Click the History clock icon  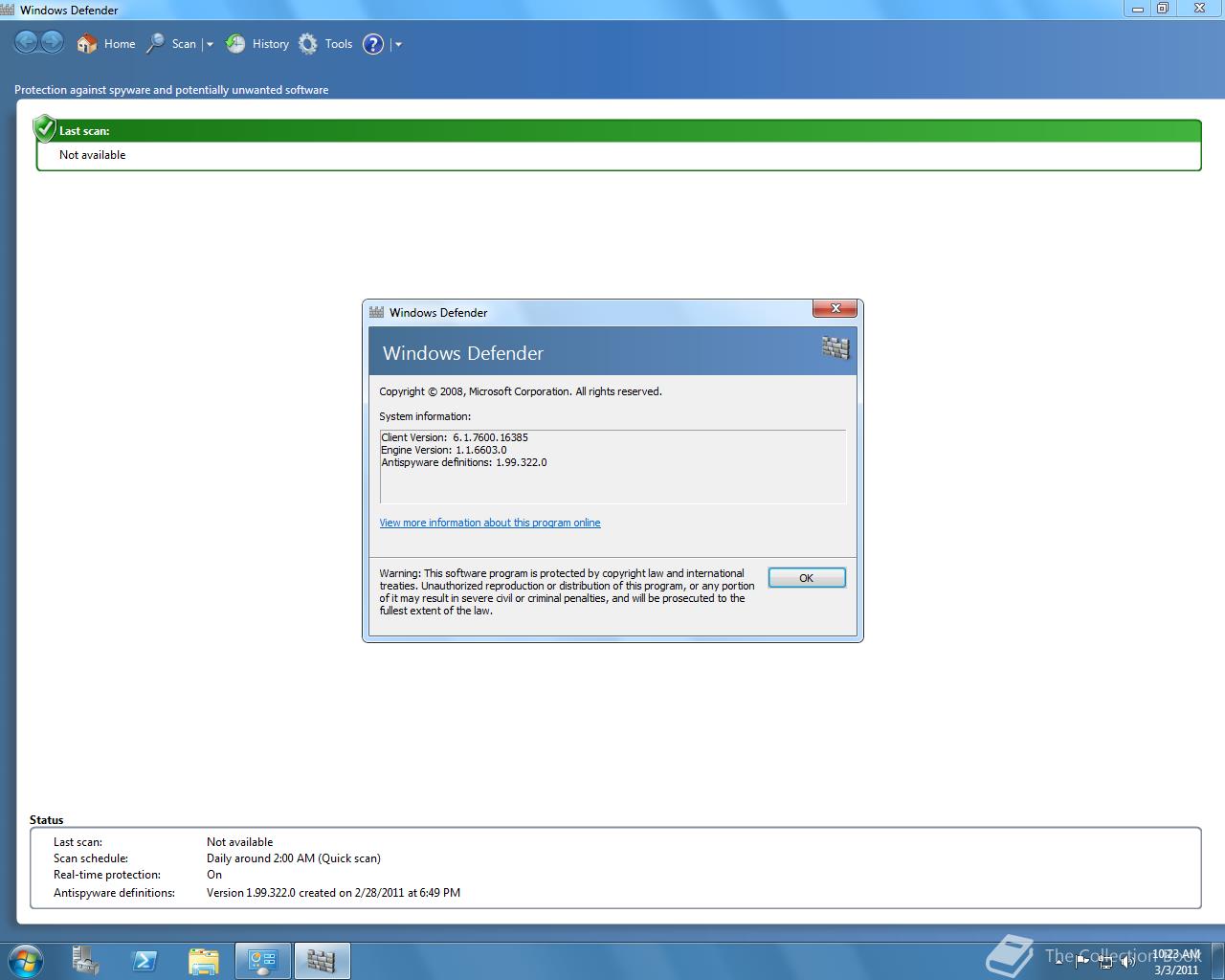235,44
